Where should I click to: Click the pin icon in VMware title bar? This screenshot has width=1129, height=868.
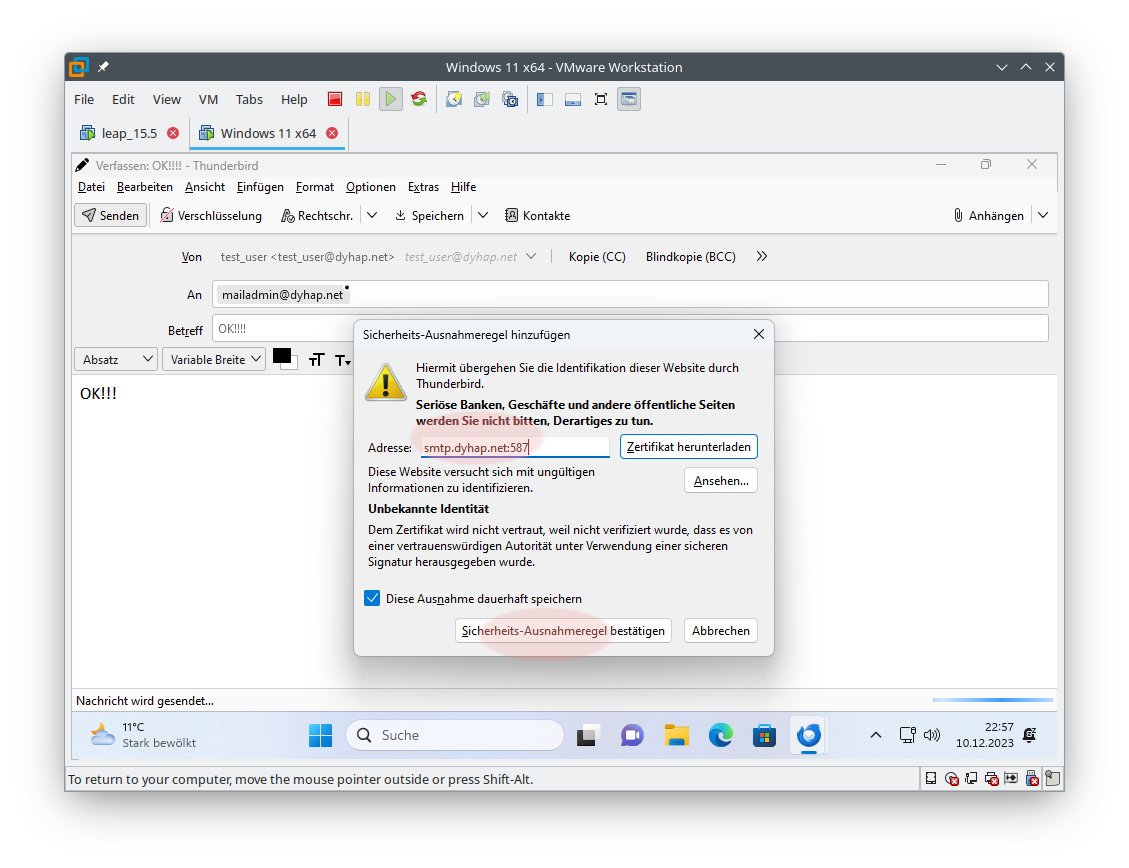[103, 67]
